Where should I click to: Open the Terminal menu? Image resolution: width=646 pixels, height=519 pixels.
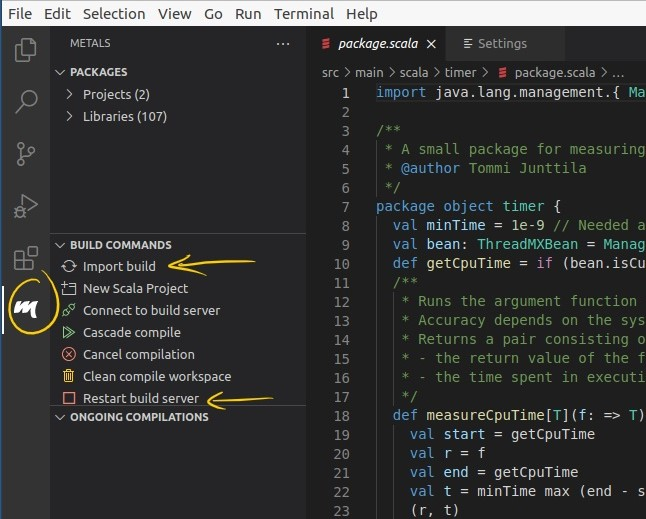tap(303, 13)
